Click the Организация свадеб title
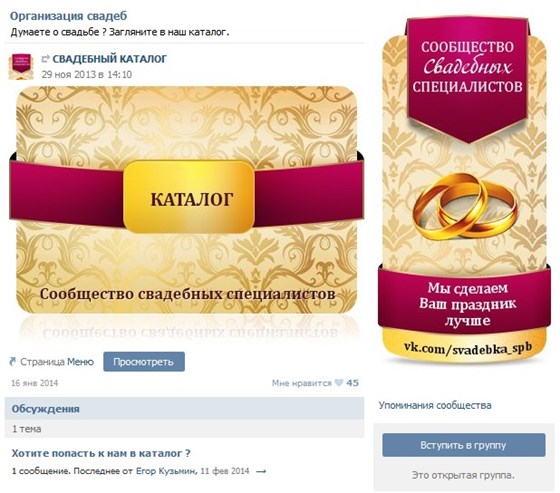Image resolution: width=560 pixels, height=493 pixels. click(x=69, y=16)
